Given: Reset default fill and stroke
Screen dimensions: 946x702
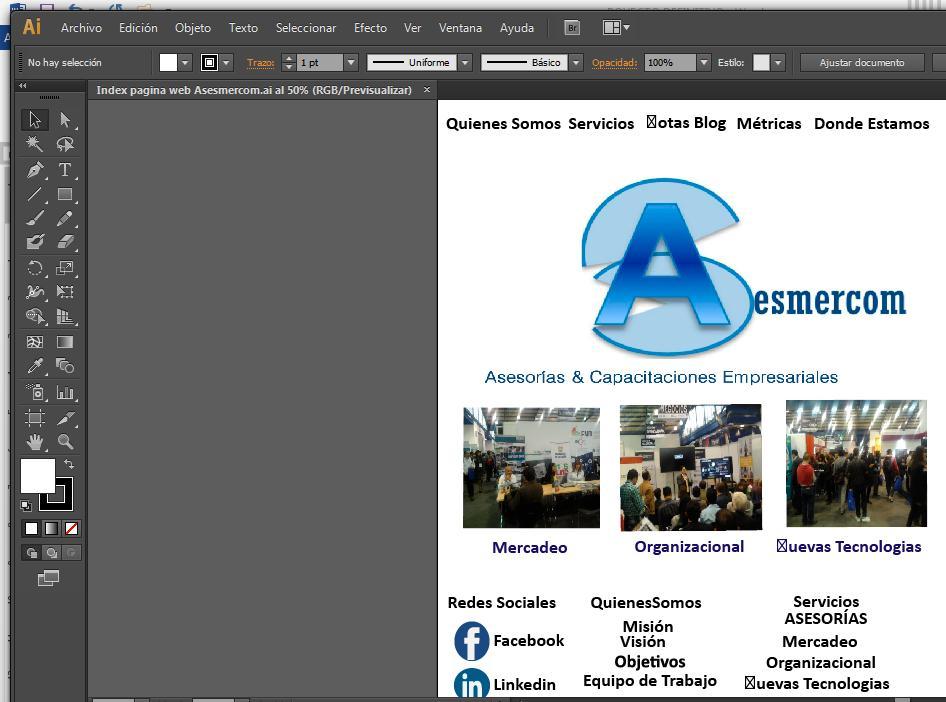Looking at the screenshot, I should [x=26, y=505].
